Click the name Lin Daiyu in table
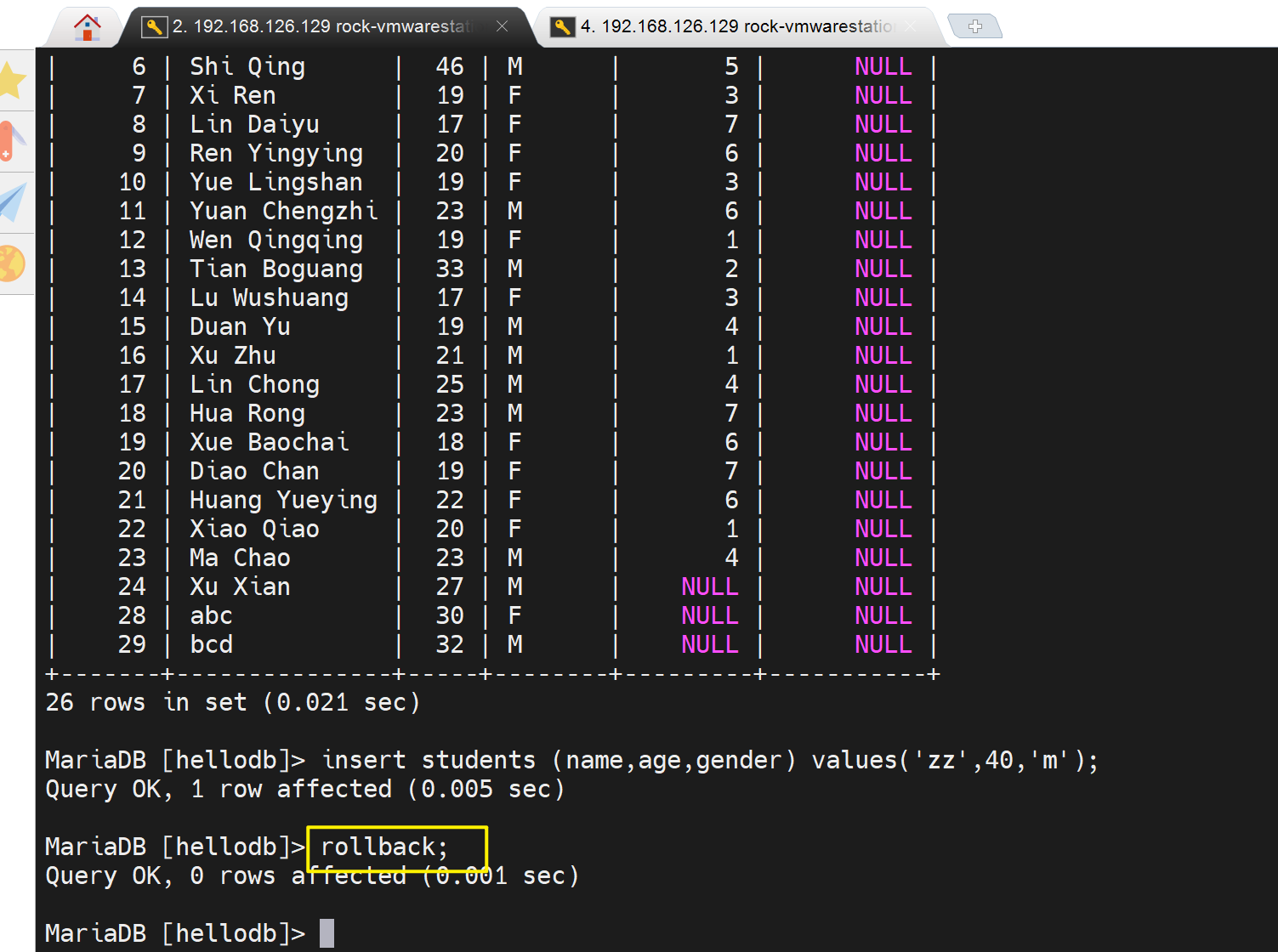This screenshot has height=952, width=1278. [x=254, y=124]
